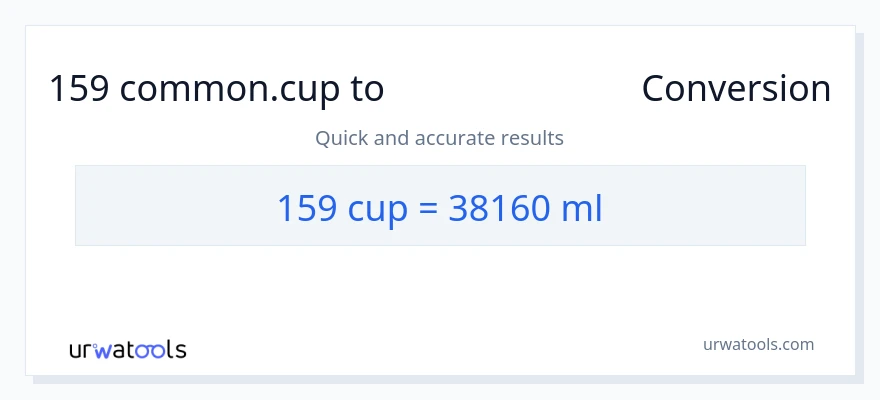880x400 pixels.
Task: Click the ".com" part of the footer link
Action: coord(796,344)
